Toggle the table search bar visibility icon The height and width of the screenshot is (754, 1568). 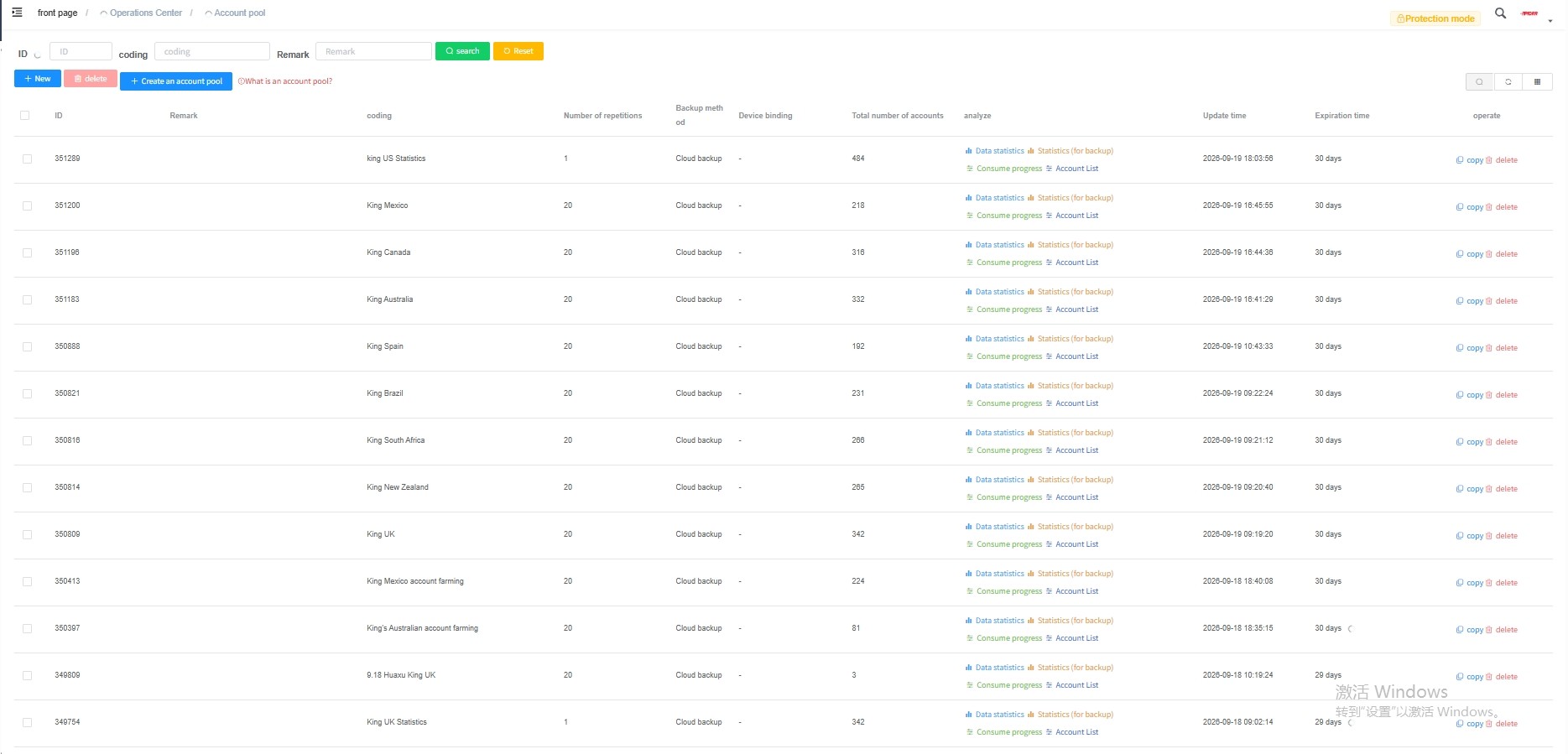coord(1479,82)
